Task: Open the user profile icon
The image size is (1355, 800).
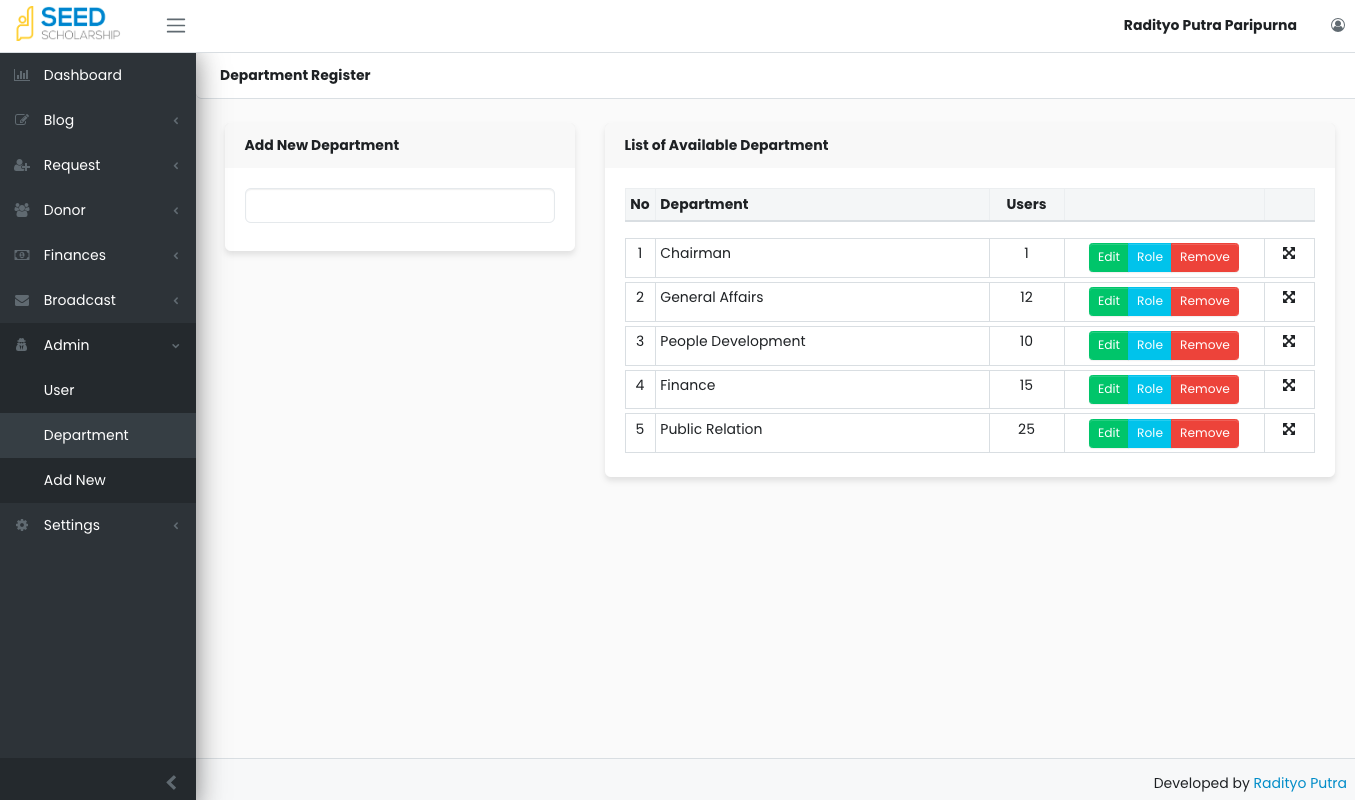Action: pyautogui.click(x=1338, y=25)
